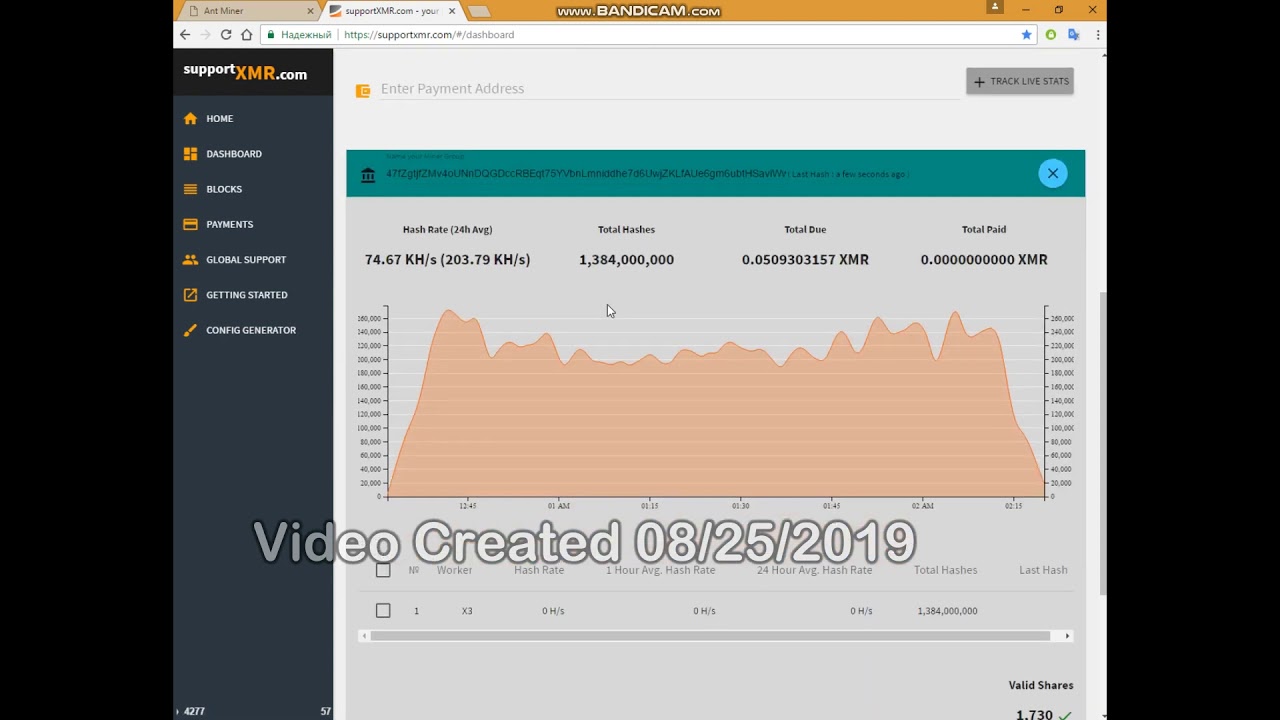
Task: Remove the tracked address with the X button
Action: (x=1052, y=173)
